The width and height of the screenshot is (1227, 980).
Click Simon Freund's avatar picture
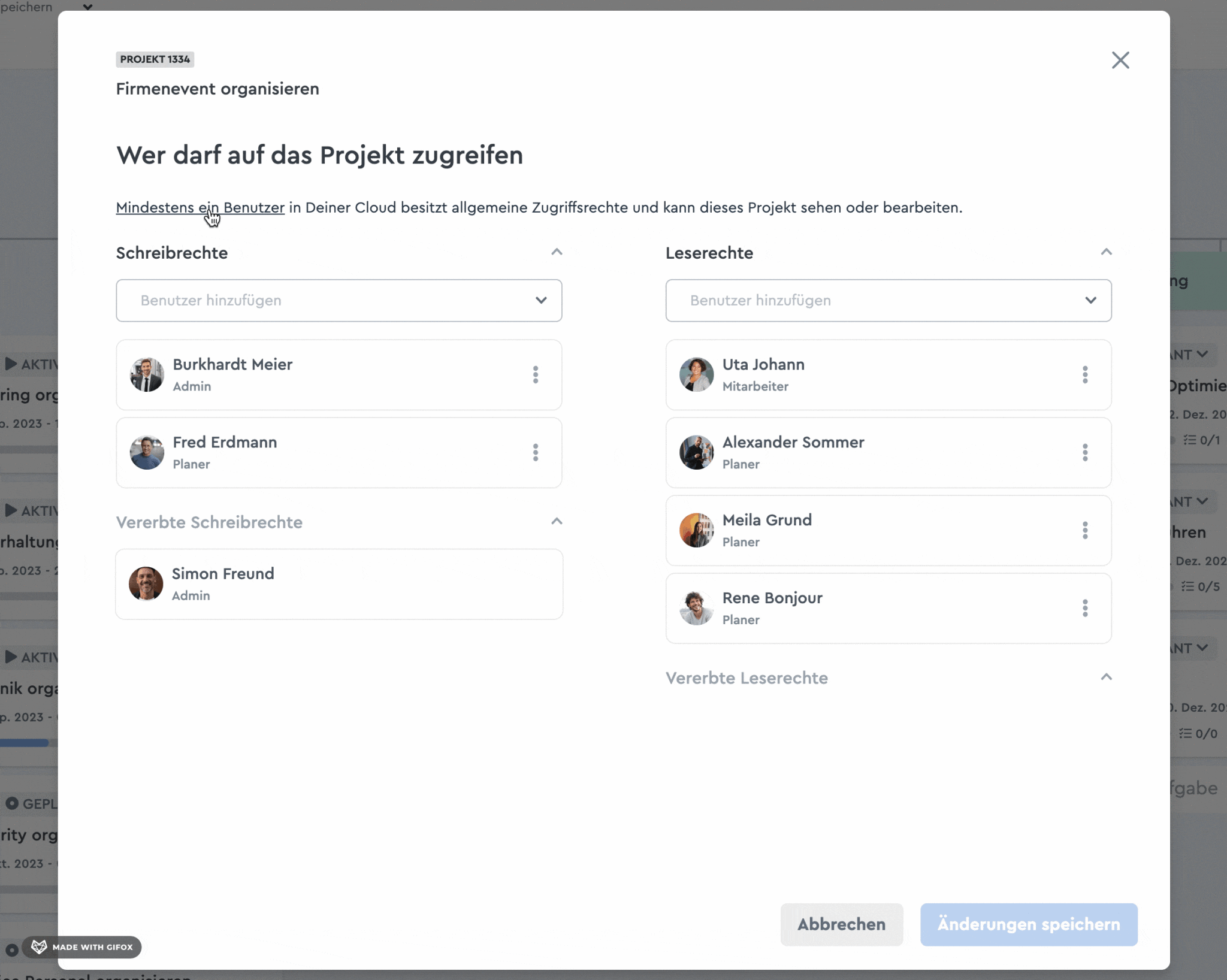(146, 583)
